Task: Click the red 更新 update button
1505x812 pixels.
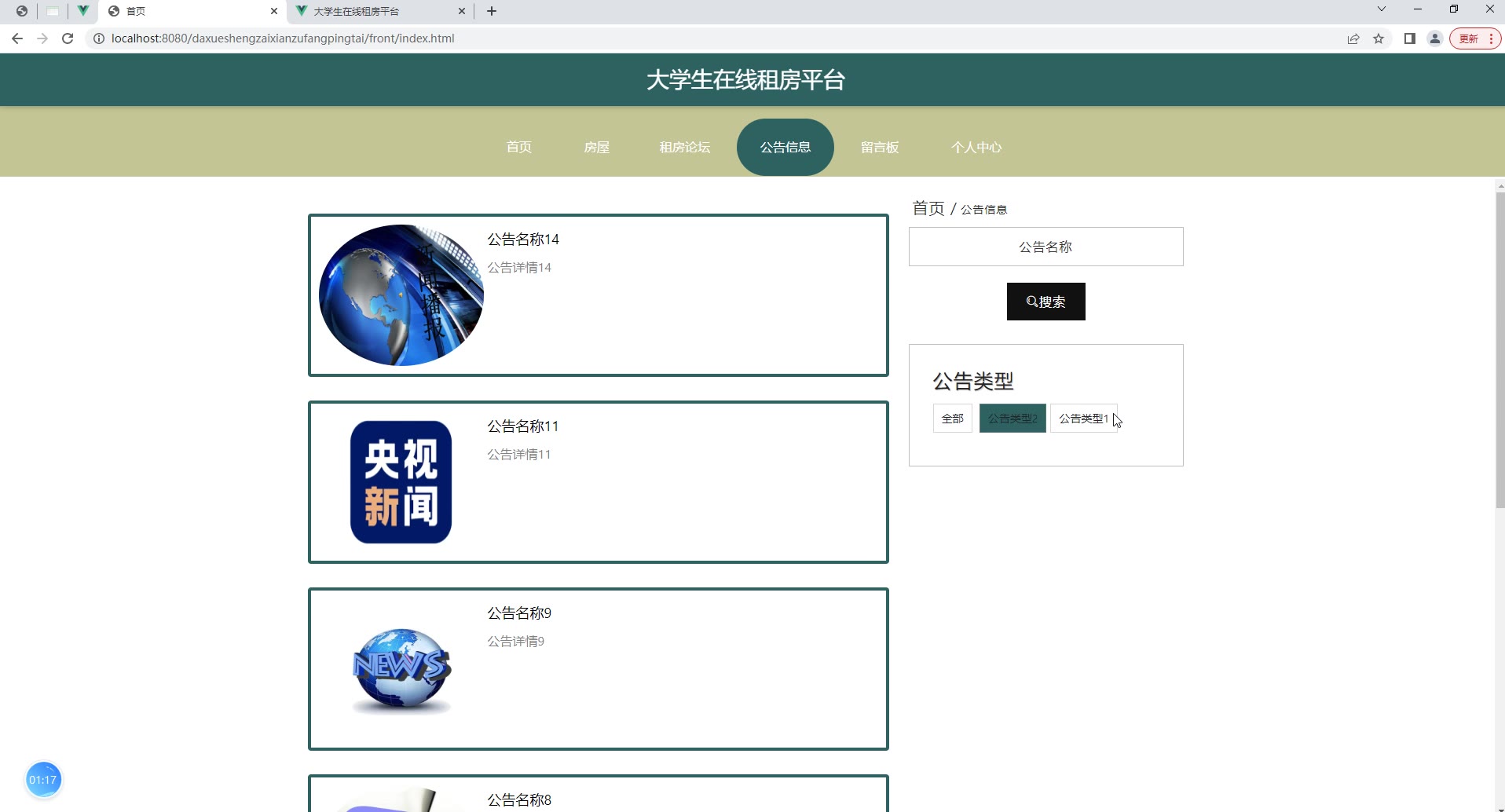Action: (1475, 38)
